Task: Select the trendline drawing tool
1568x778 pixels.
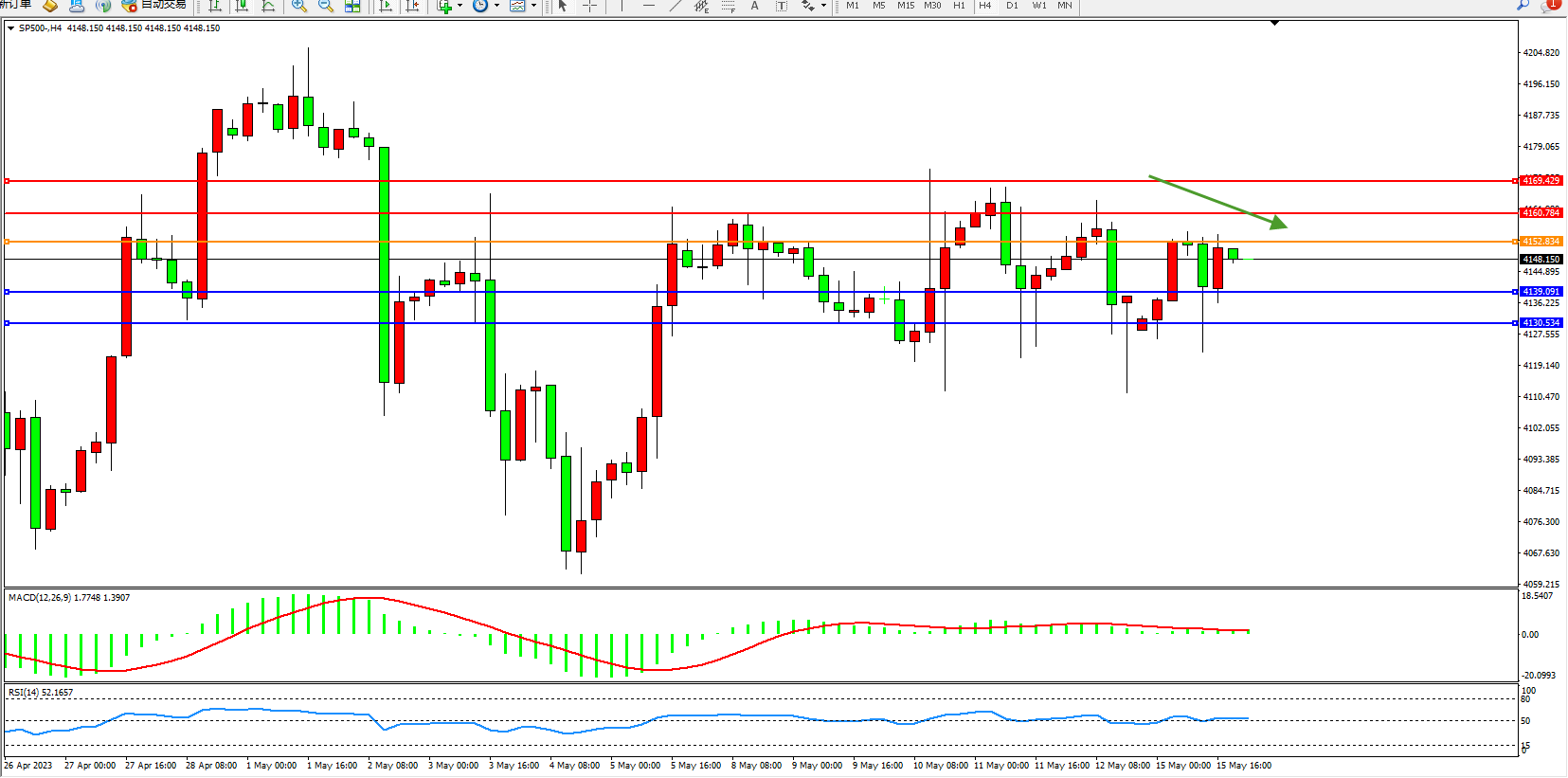Action: (x=676, y=6)
